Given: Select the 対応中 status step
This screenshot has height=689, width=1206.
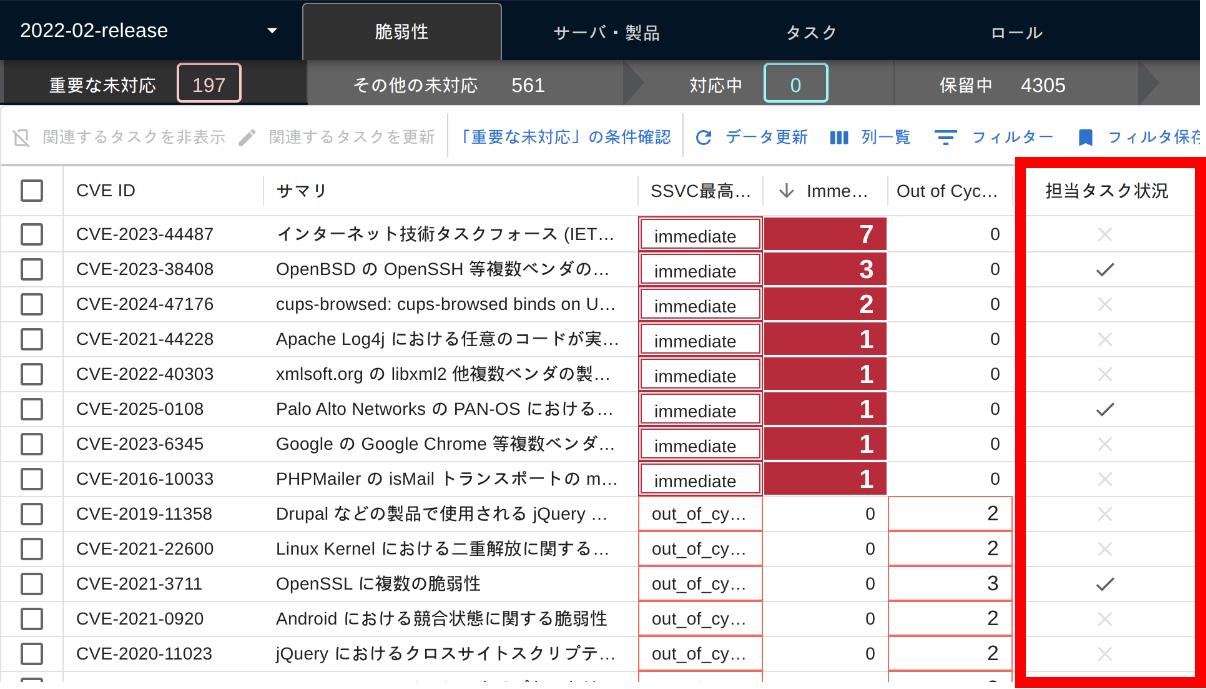Looking at the screenshot, I should point(758,85).
